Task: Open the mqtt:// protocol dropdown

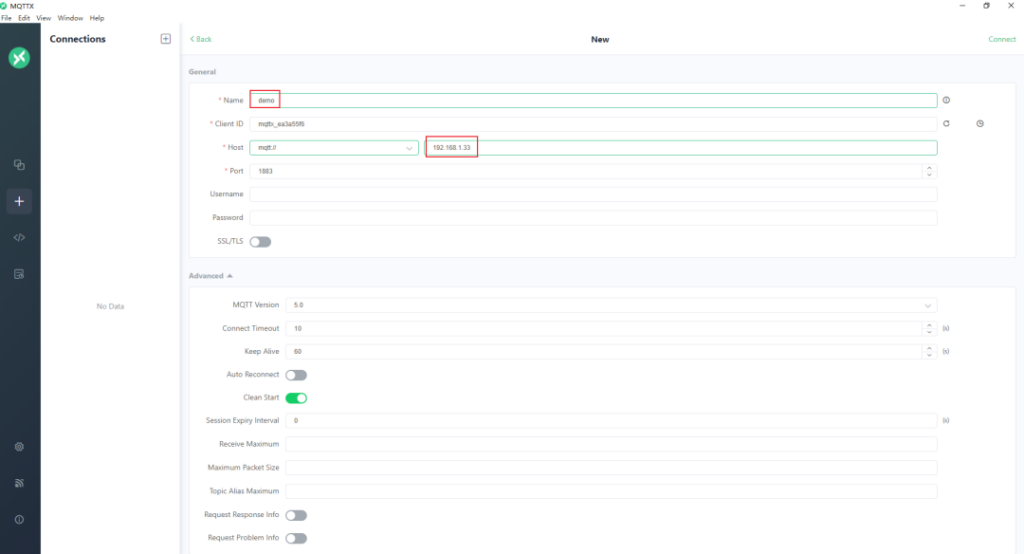Action: (334, 148)
